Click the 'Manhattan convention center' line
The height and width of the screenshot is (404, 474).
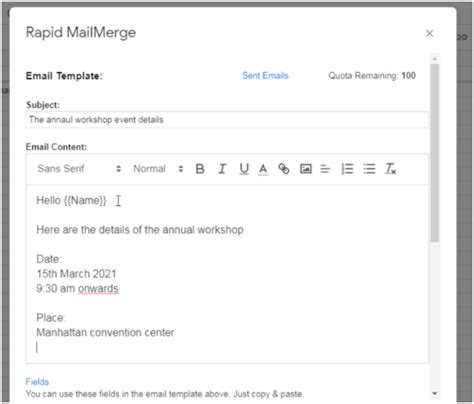(x=105, y=333)
